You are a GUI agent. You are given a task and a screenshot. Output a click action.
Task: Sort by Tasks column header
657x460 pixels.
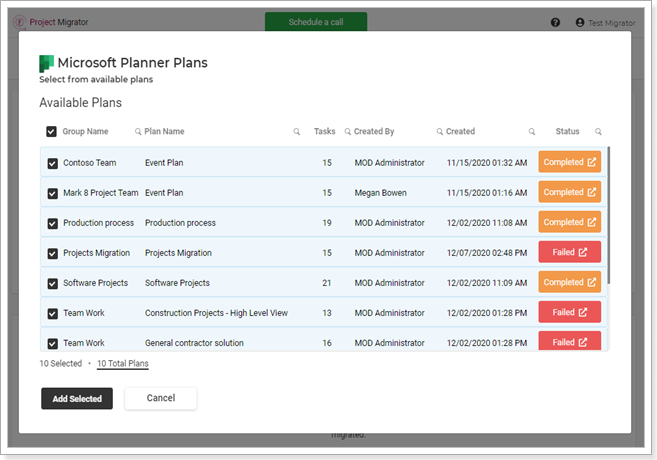tap(325, 132)
